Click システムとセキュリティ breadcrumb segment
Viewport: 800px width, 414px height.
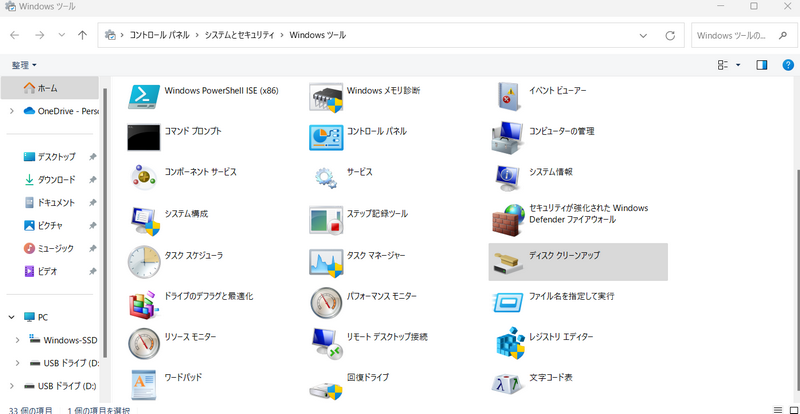239,35
